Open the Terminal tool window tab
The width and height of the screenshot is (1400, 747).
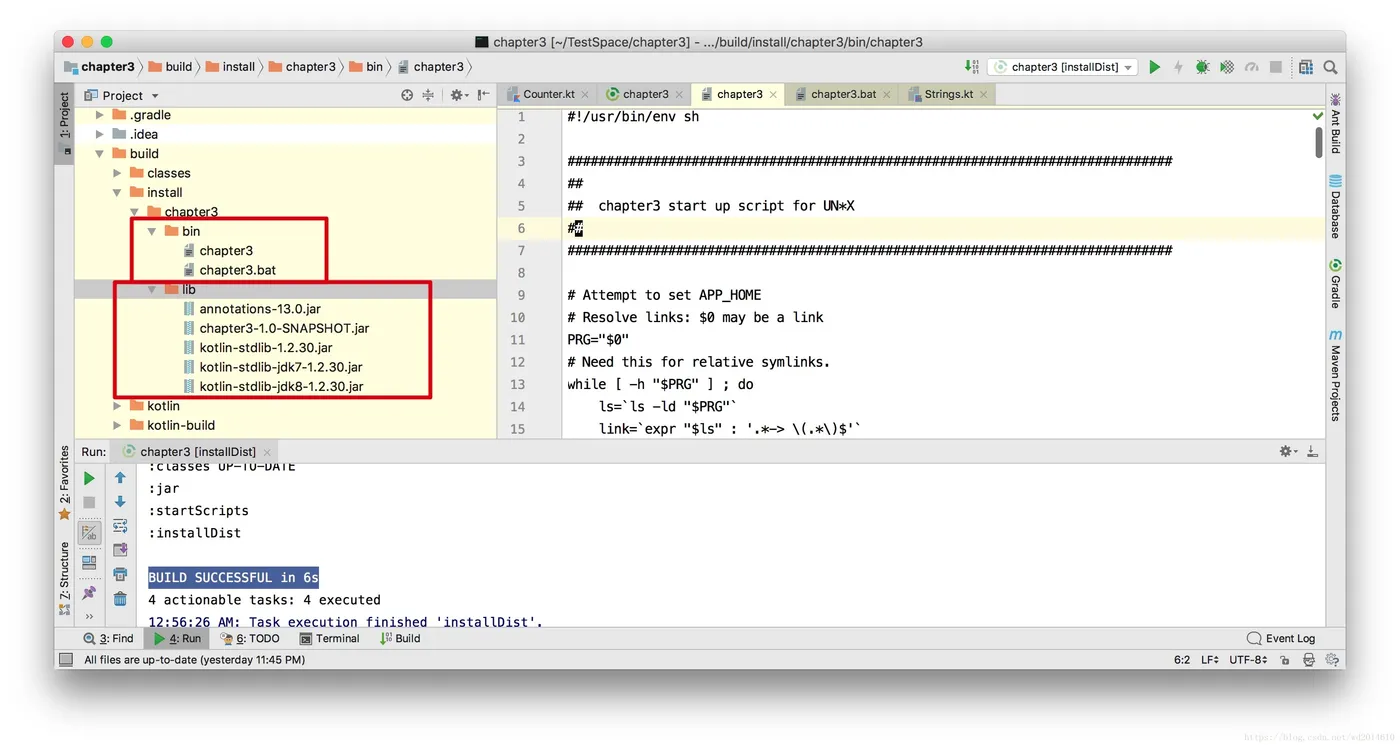click(x=330, y=638)
